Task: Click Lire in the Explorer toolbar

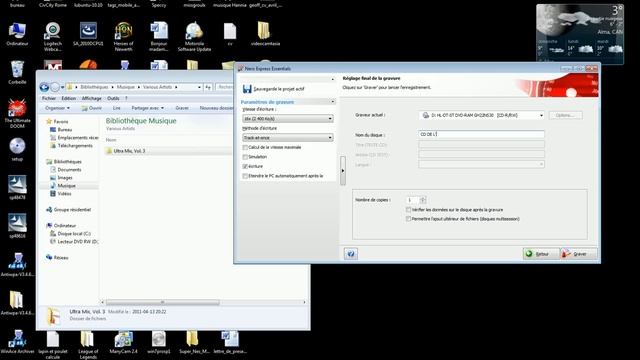Action: tap(117, 108)
